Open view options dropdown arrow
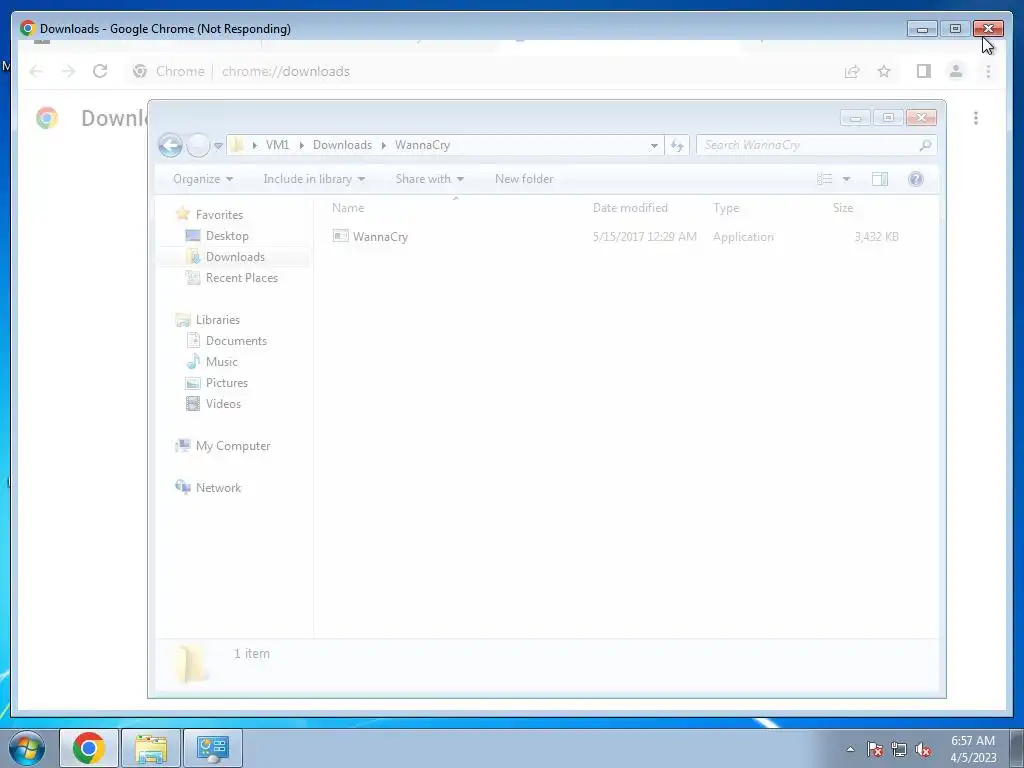Viewport: 1024px width, 768px height. tap(846, 179)
